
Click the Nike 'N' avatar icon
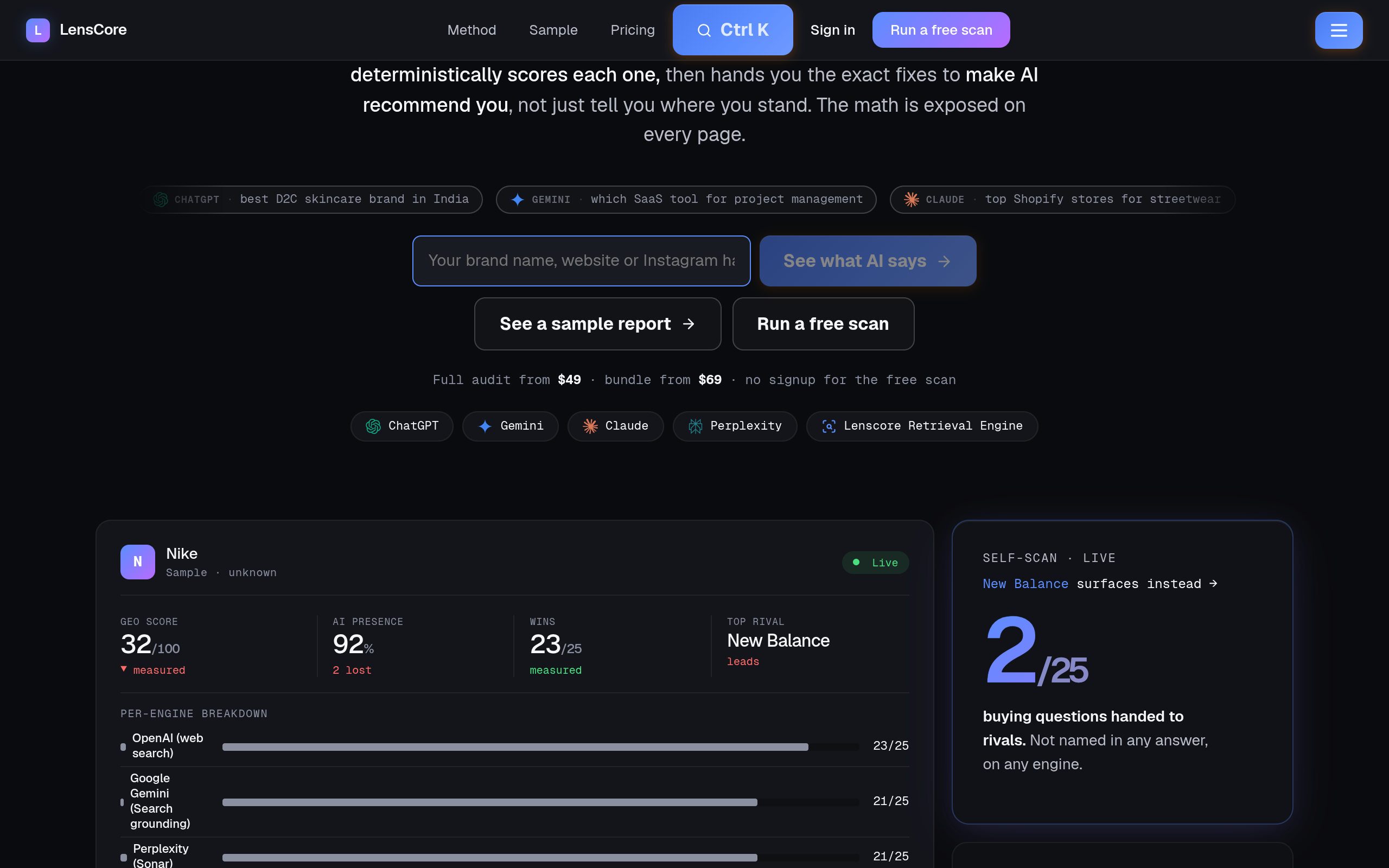[x=138, y=561]
